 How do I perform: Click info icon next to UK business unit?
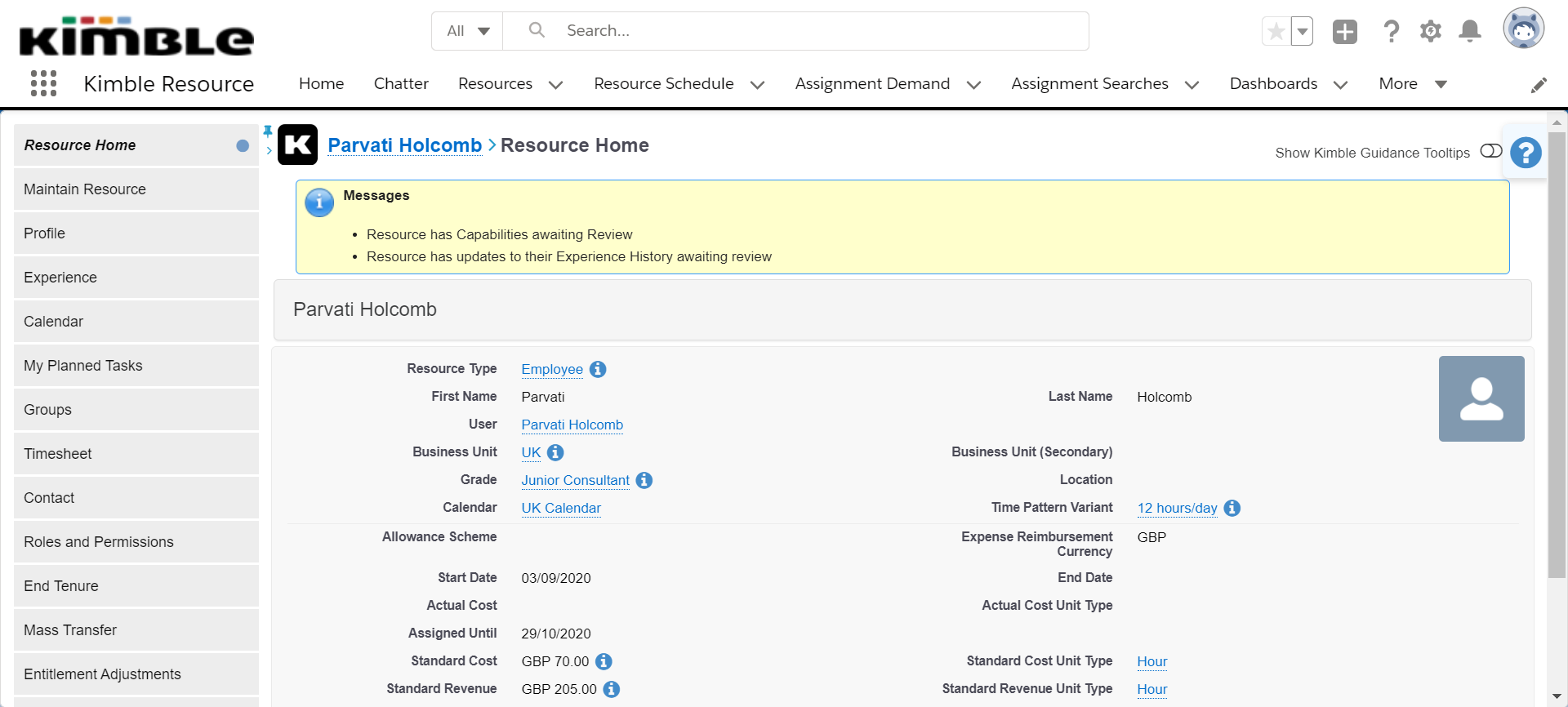555,452
